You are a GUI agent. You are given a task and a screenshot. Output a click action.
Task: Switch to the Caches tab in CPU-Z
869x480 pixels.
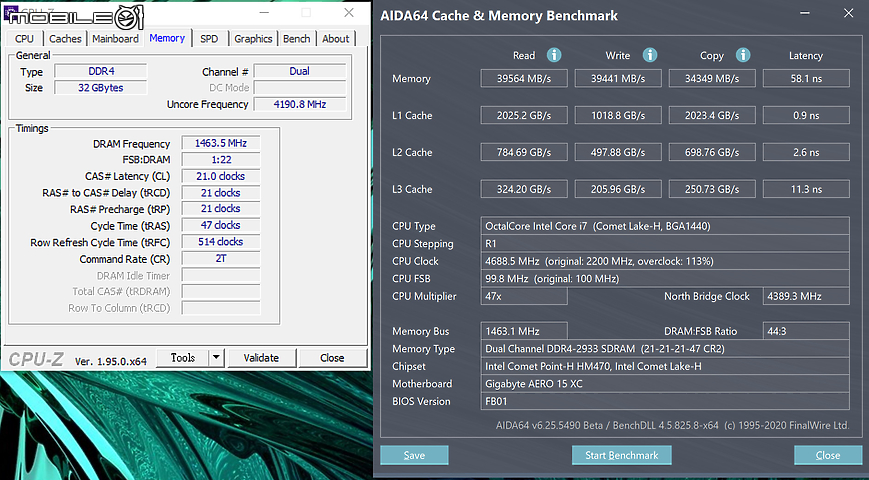pos(65,39)
